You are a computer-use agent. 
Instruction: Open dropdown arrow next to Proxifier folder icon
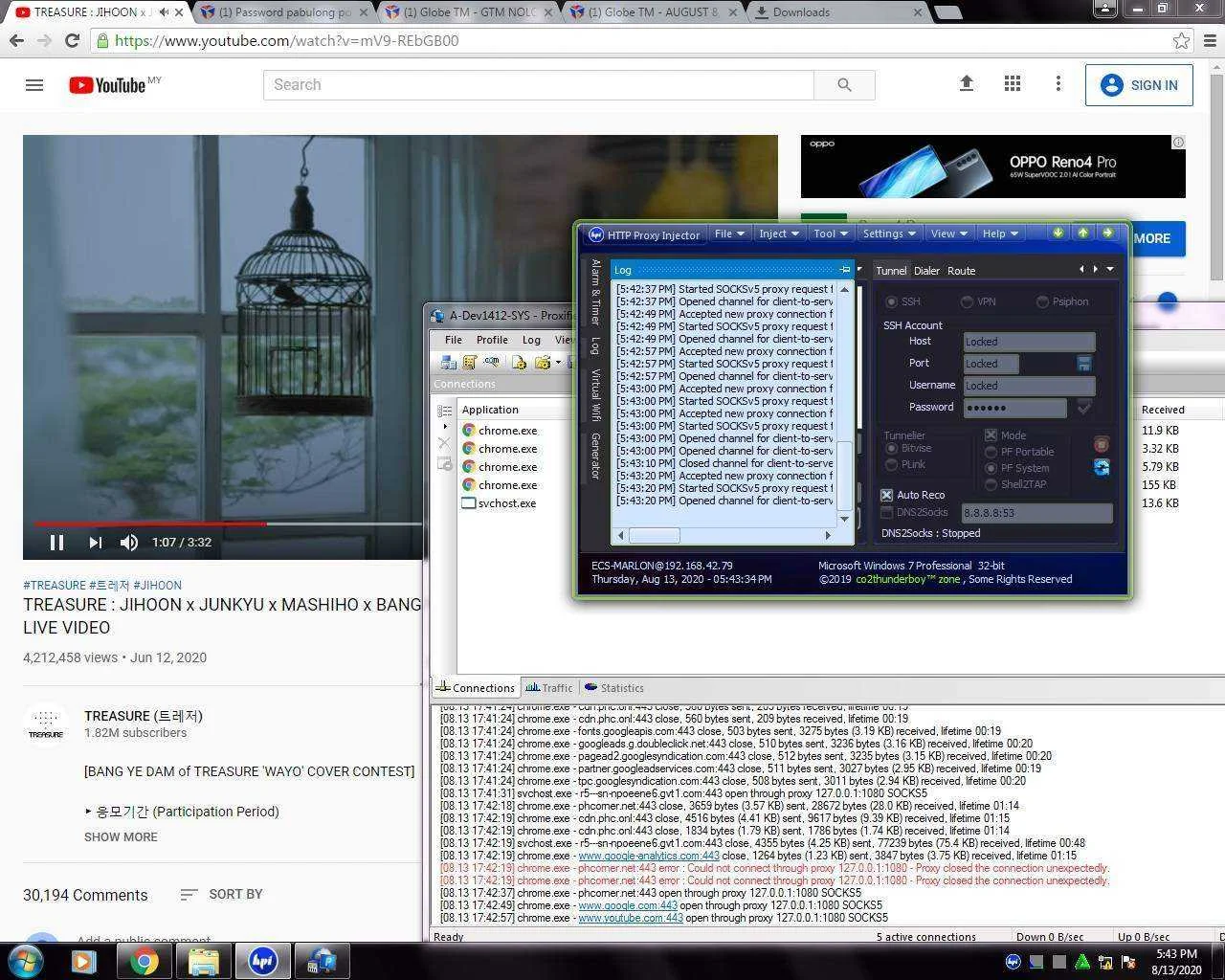tap(558, 363)
